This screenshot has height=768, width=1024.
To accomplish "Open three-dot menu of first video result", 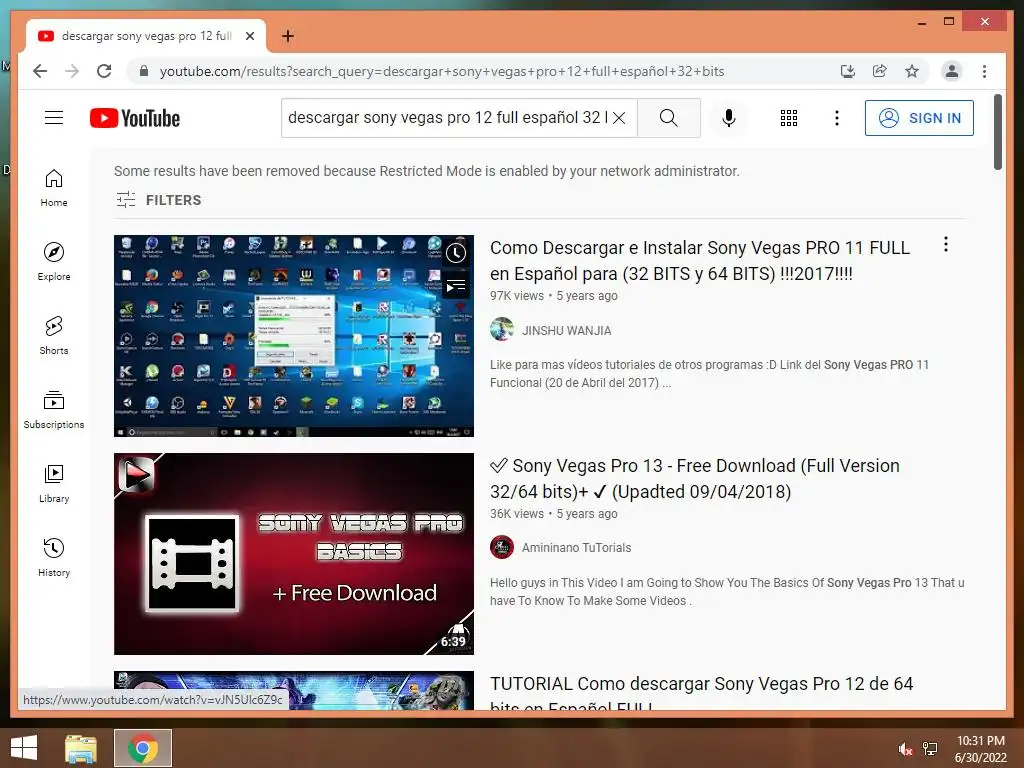I will point(946,245).
